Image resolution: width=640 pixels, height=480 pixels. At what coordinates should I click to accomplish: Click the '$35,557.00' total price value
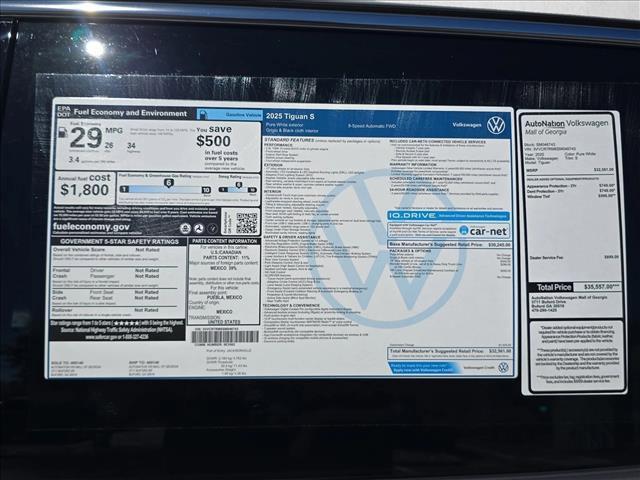coord(597,287)
